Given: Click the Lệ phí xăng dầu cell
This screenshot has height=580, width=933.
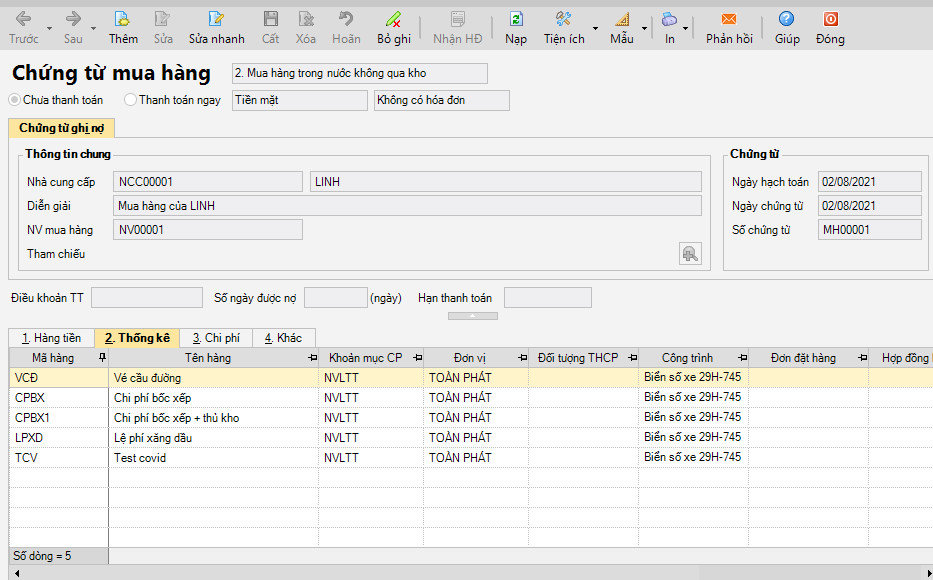Looking at the screenshot, I should tap(214, 438).
